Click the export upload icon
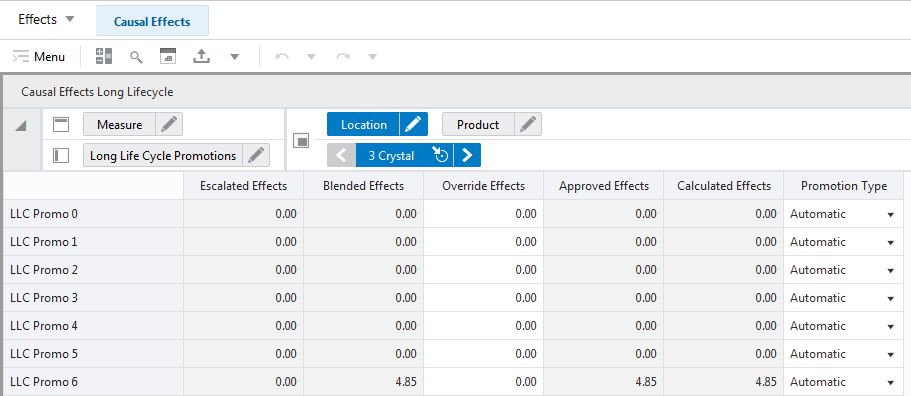The width and height of the screenshot is (911, 396). pos(201,56)
